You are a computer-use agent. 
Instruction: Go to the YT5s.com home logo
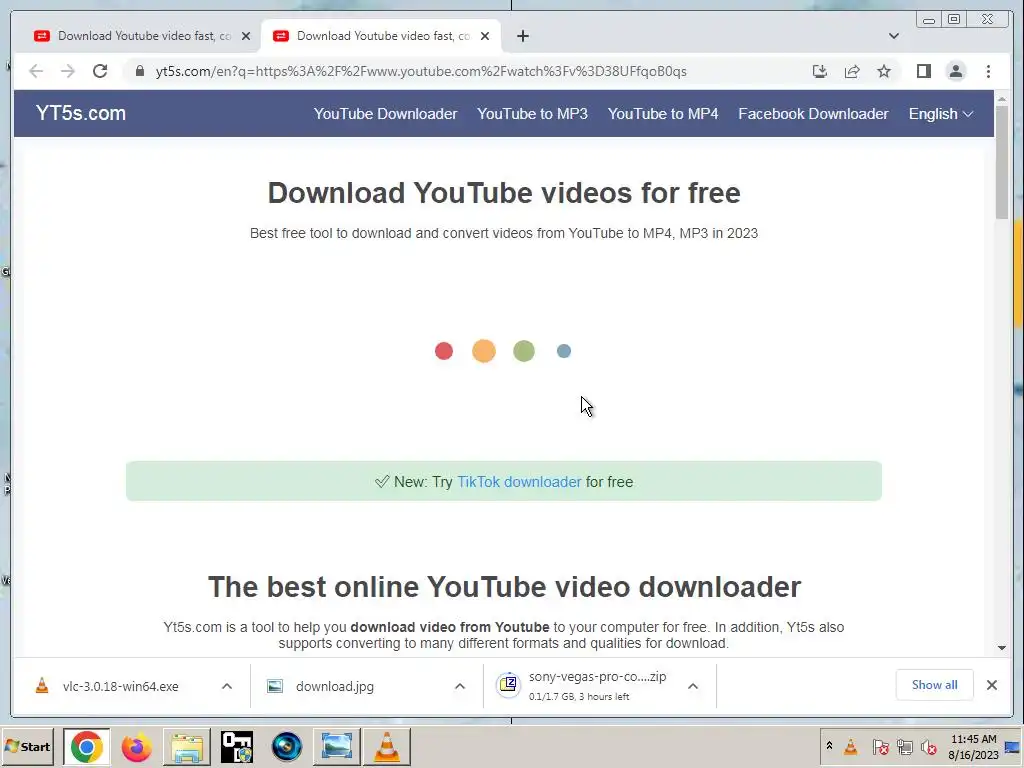point(80,113)
